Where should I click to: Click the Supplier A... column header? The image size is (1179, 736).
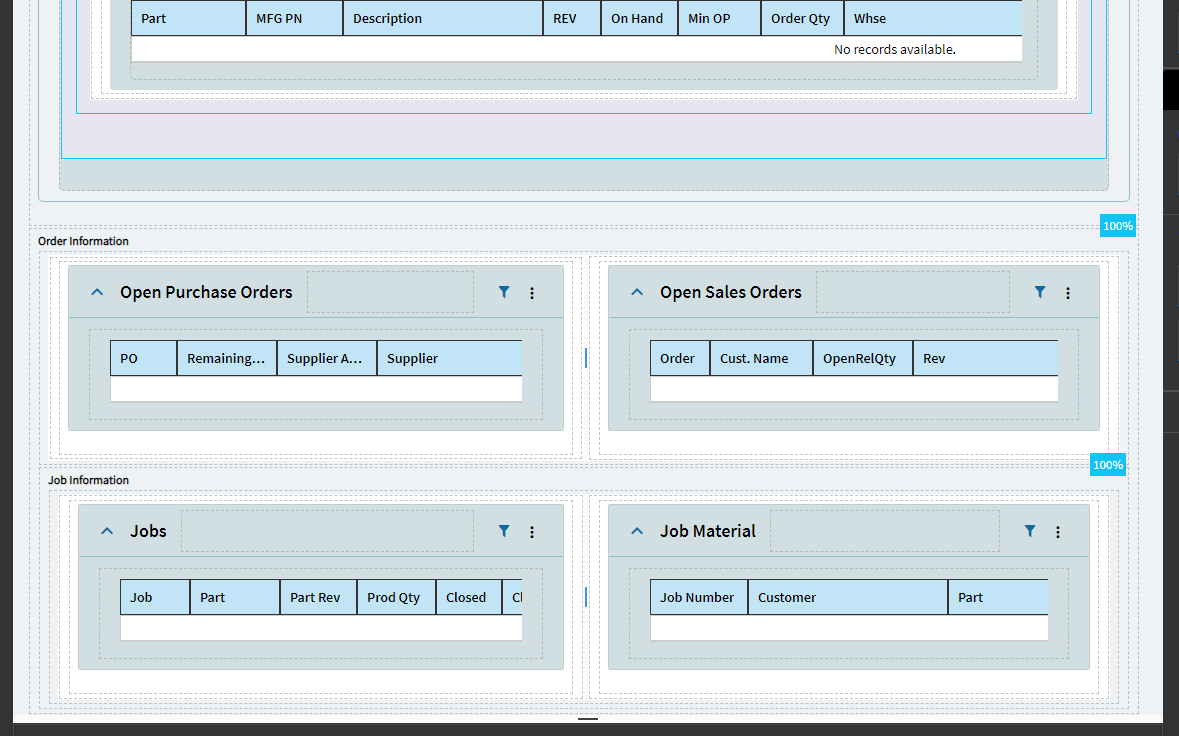click(x=327, y=359)
